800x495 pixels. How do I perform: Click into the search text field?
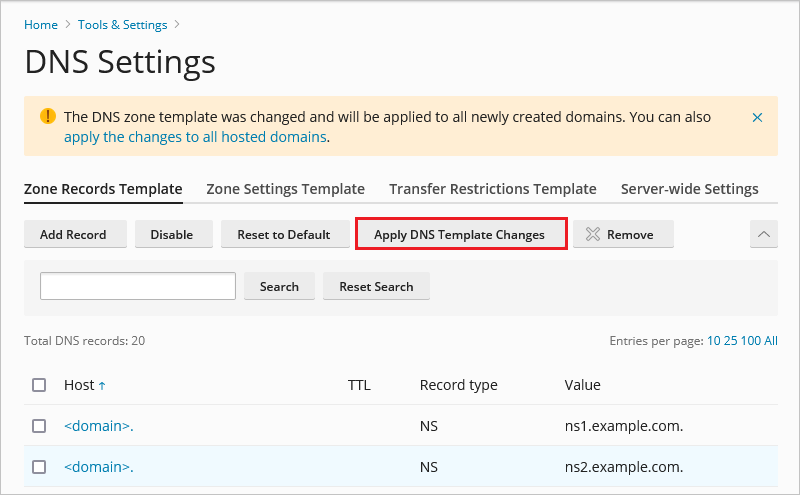(x=137, y=286)
